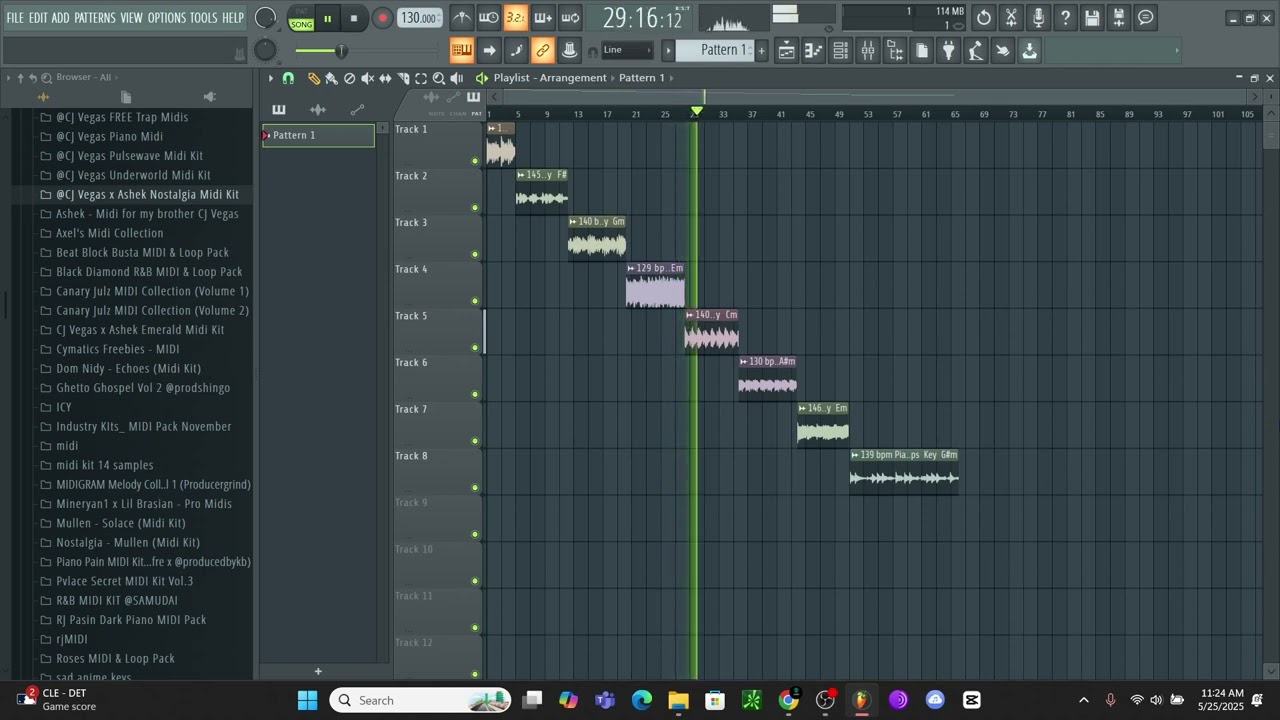Open the Playlist view icon

[786, 50]
